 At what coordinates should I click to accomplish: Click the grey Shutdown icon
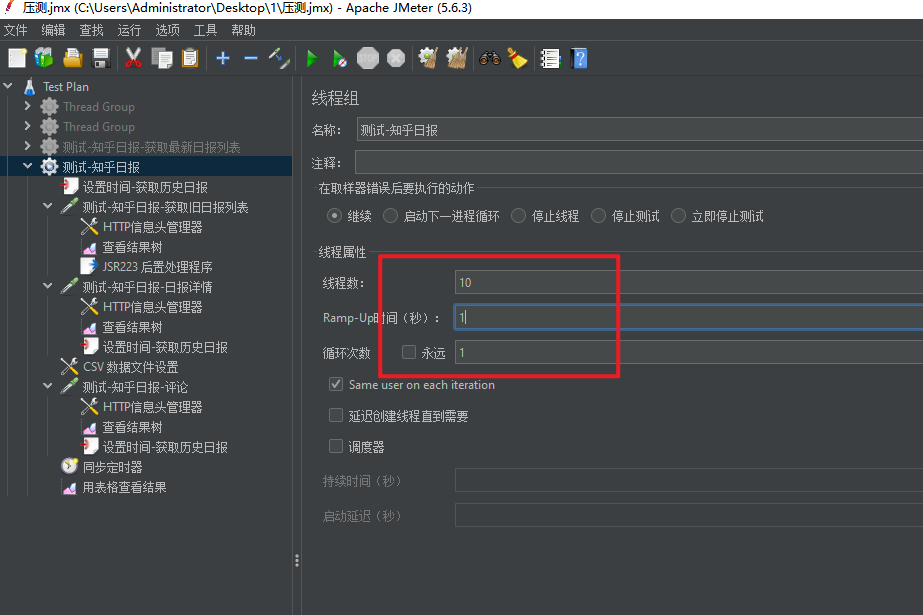tap(396, 58)
